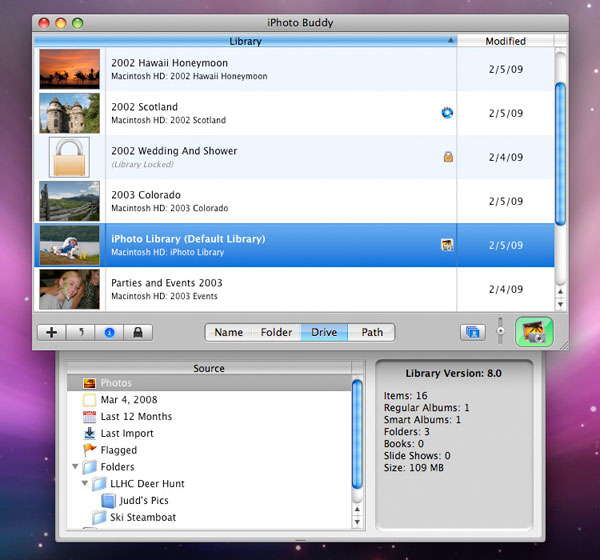600x560 pixels.
Task: Select Ski Steamboat label in Source
Action: click(x=143, y=518)
